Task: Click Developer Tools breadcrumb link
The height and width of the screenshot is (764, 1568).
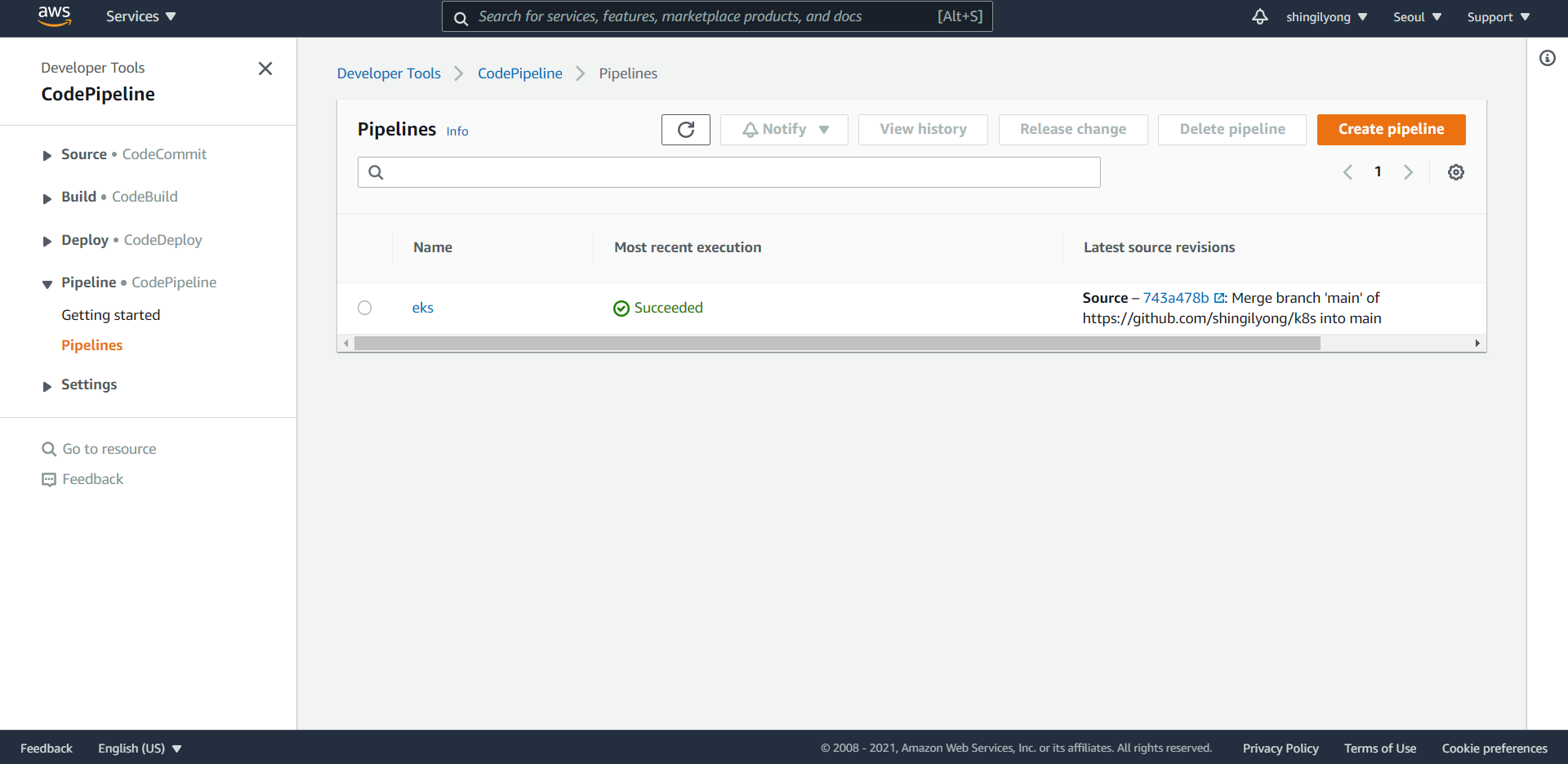Action: [x=389, y=73]
